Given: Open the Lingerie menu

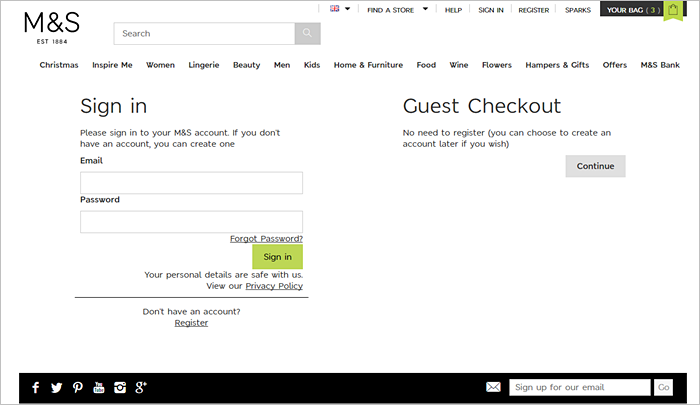Looking at the screenshot, I should click(x=204, y=65).
